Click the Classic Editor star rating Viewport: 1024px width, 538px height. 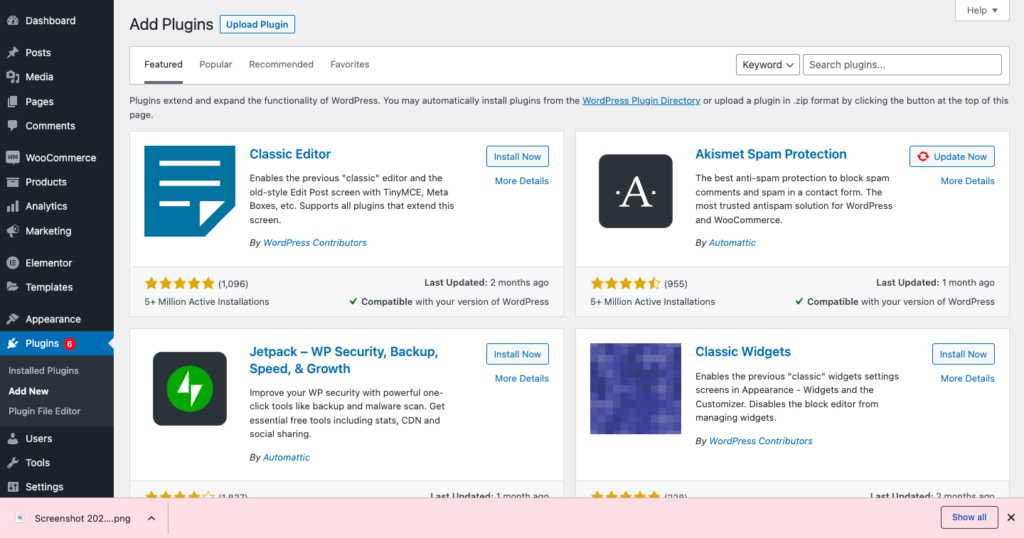(180, 283)
